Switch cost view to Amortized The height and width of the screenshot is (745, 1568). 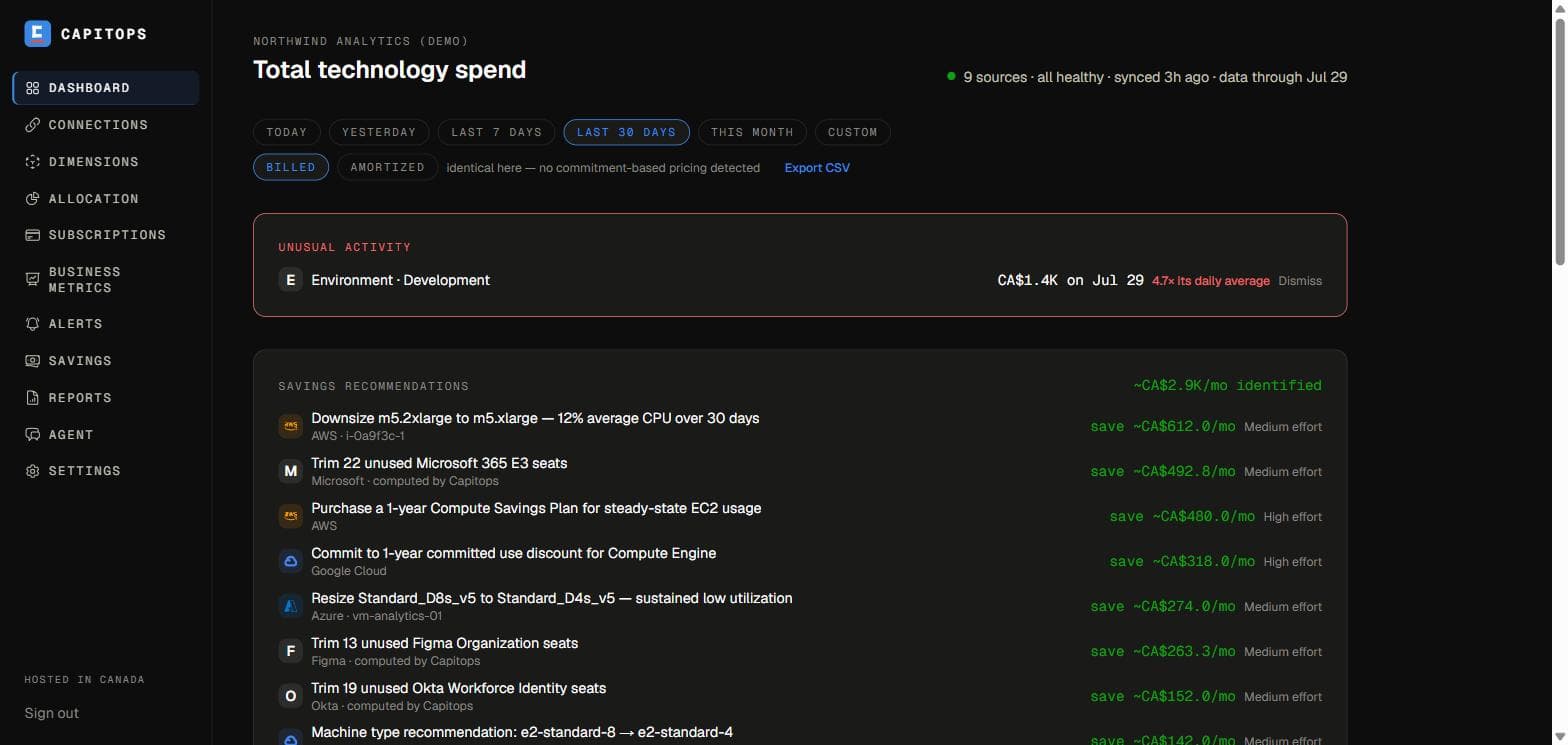coord(388,167)
